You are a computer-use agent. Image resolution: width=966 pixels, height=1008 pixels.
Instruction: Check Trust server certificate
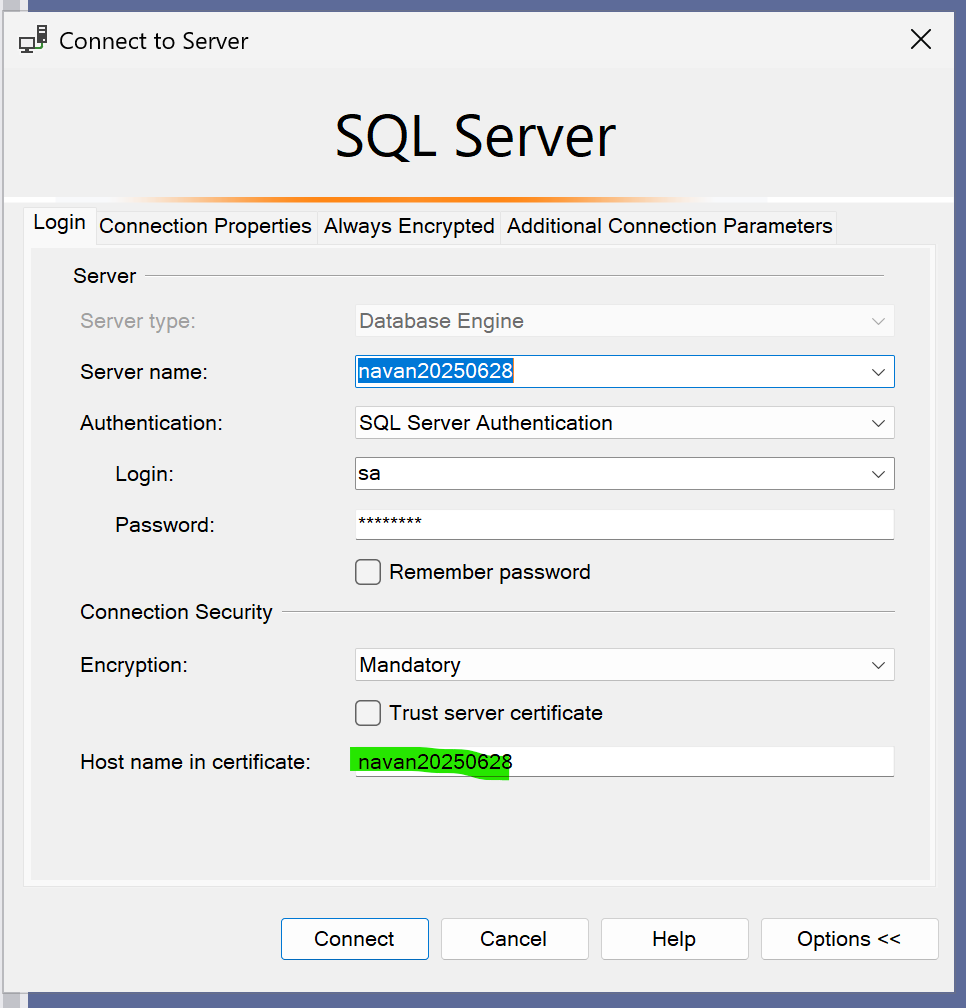(x=368, y=713)
